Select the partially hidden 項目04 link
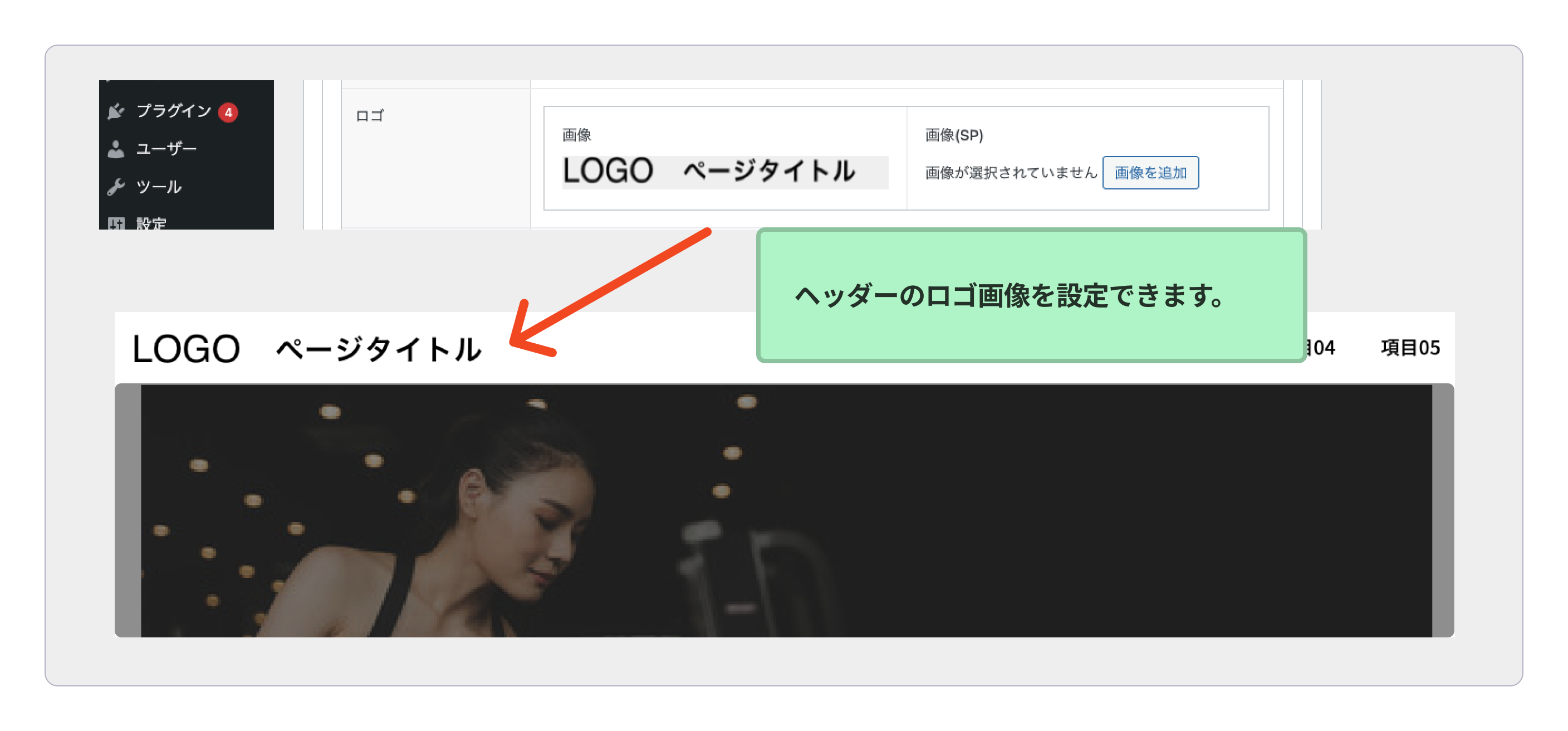 click(1321, 348)
